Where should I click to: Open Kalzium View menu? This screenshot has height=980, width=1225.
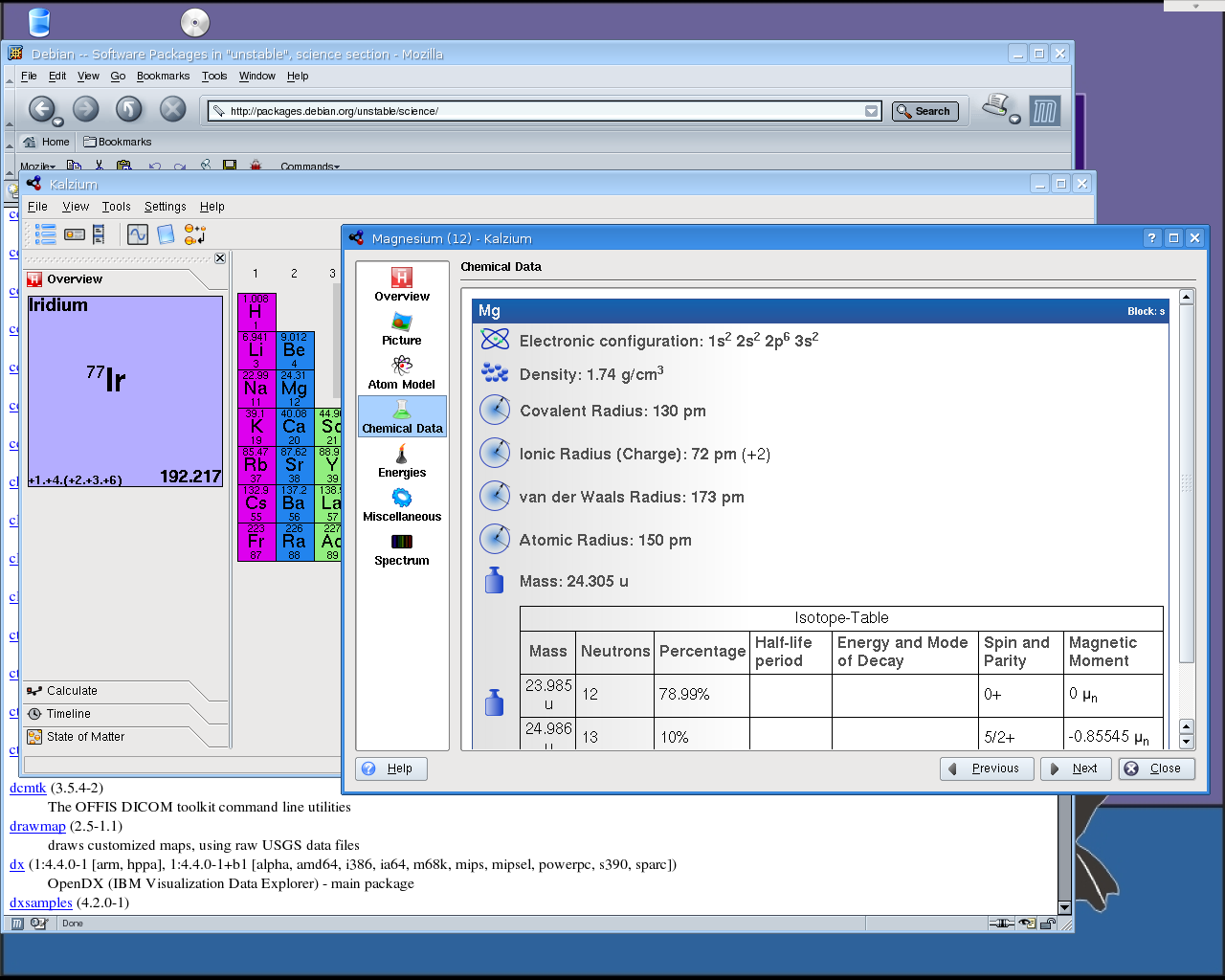[76, 207]
